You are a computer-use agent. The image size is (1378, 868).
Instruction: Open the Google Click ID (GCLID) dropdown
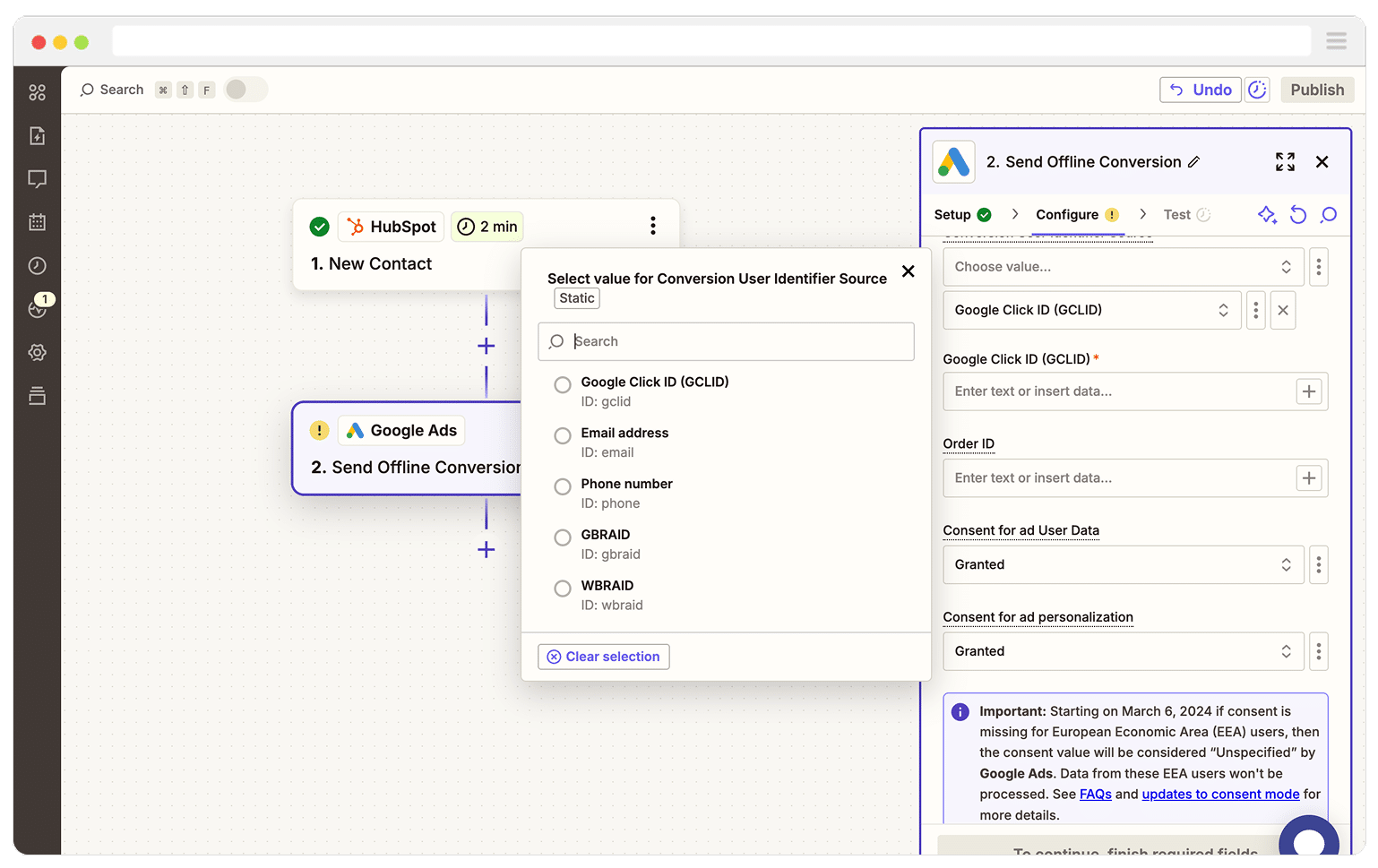pyautogui.click(x=1092, y=310)
